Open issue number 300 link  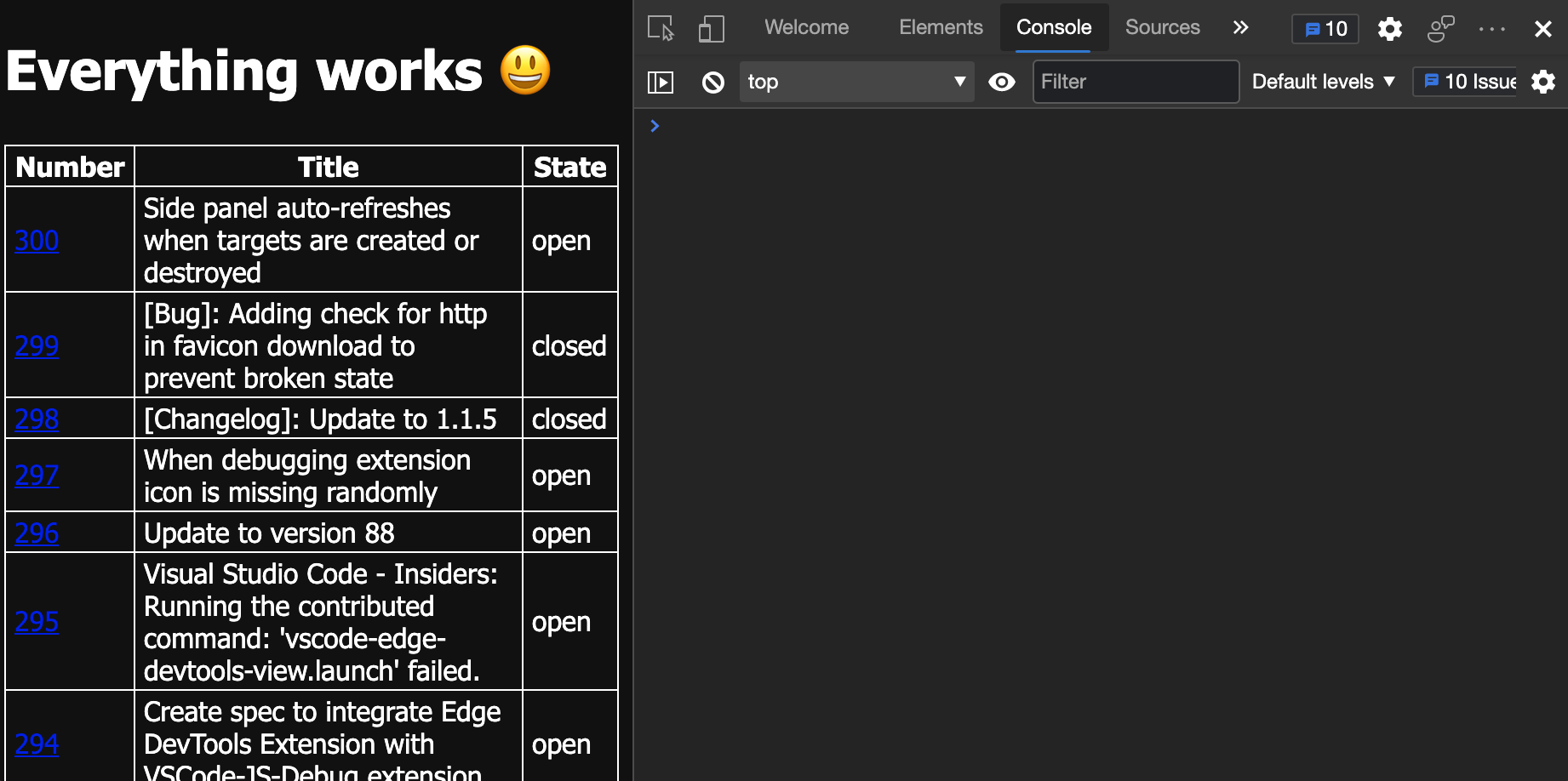37,241
